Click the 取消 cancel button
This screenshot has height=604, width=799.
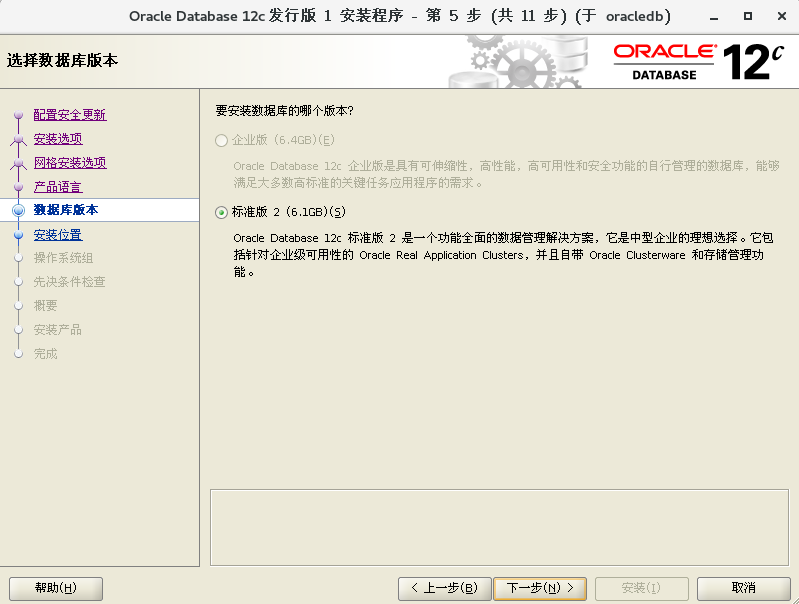point(743,588)
